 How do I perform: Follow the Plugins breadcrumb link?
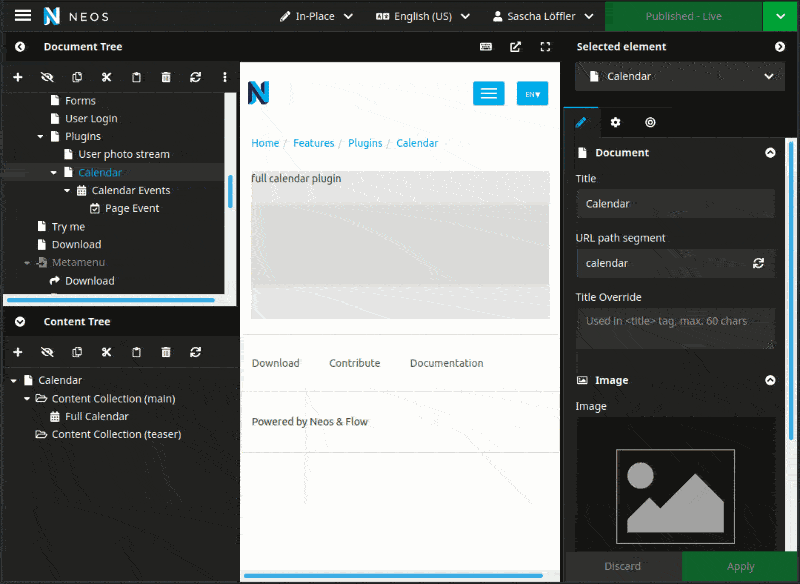pos(365,143)
